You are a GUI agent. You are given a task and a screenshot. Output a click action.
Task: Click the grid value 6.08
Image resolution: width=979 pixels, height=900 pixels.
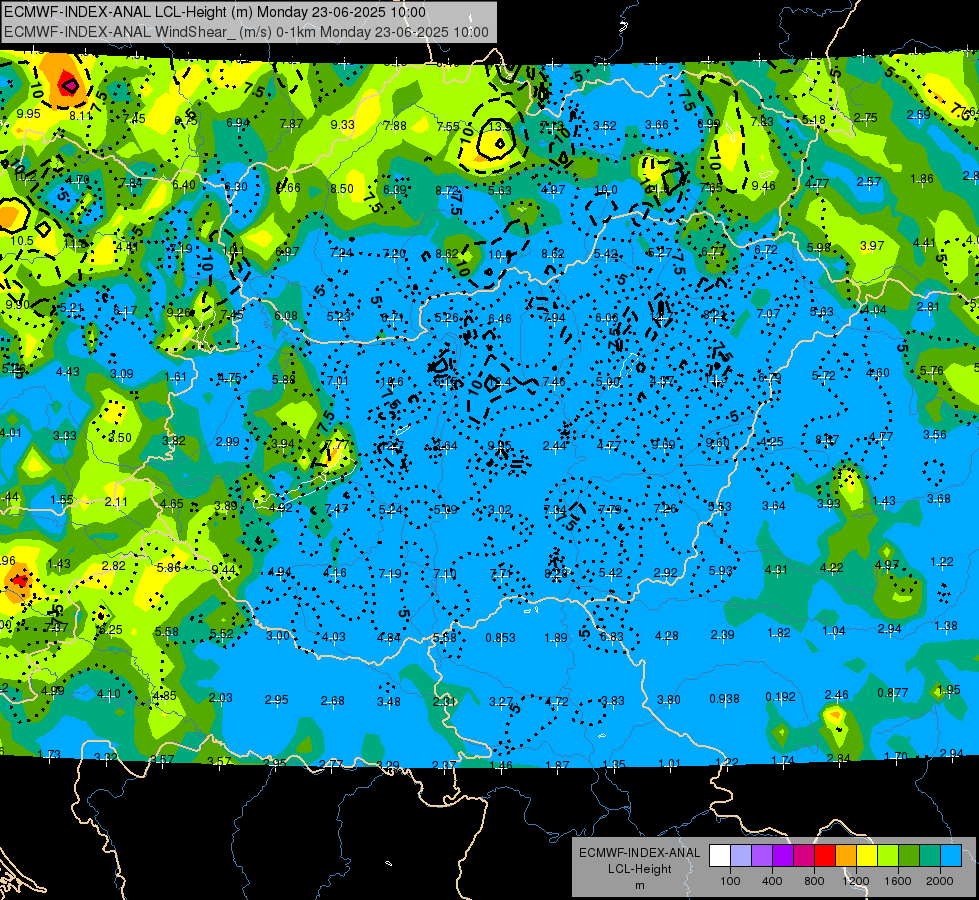click(286, 315)
